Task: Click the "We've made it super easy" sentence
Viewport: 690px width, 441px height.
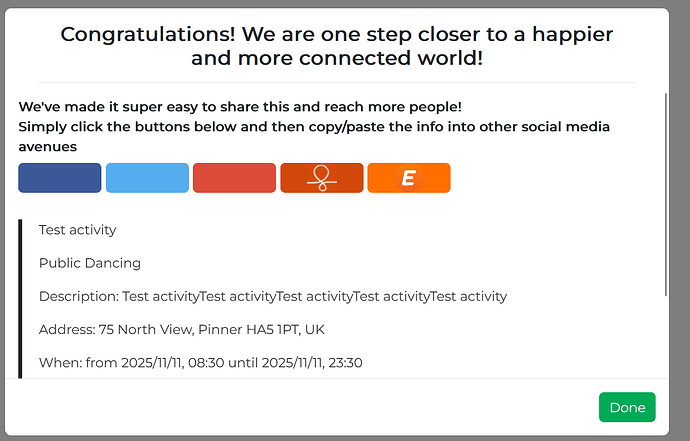Action: click(240, 106)
